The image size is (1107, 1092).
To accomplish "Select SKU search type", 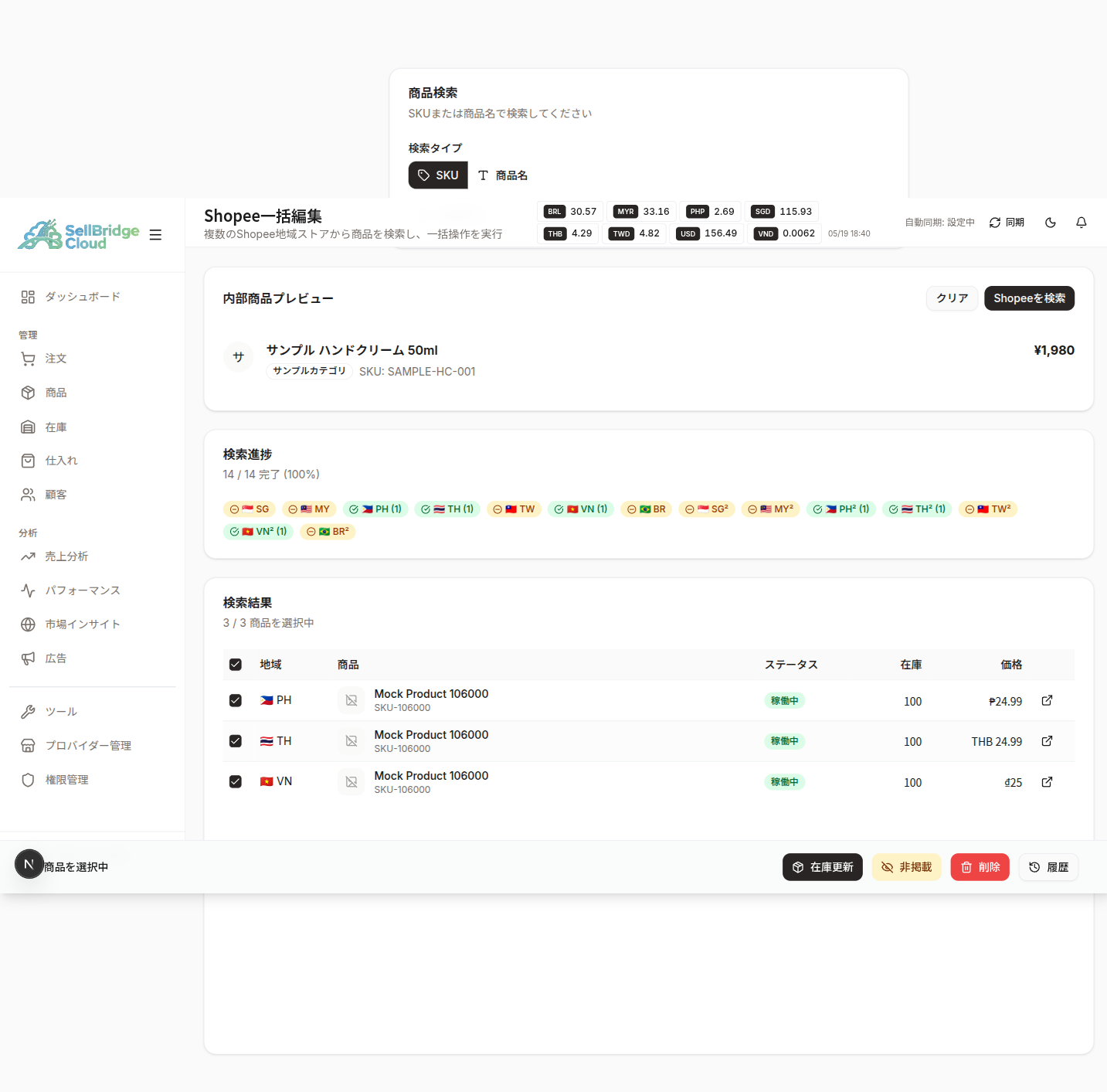I will tap(438, 175).
